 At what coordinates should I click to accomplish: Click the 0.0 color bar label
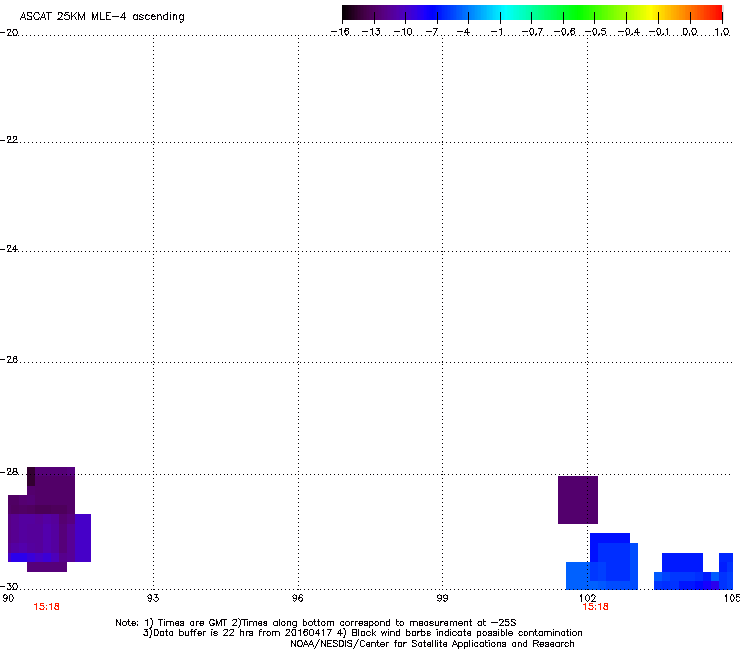(690, 32)
